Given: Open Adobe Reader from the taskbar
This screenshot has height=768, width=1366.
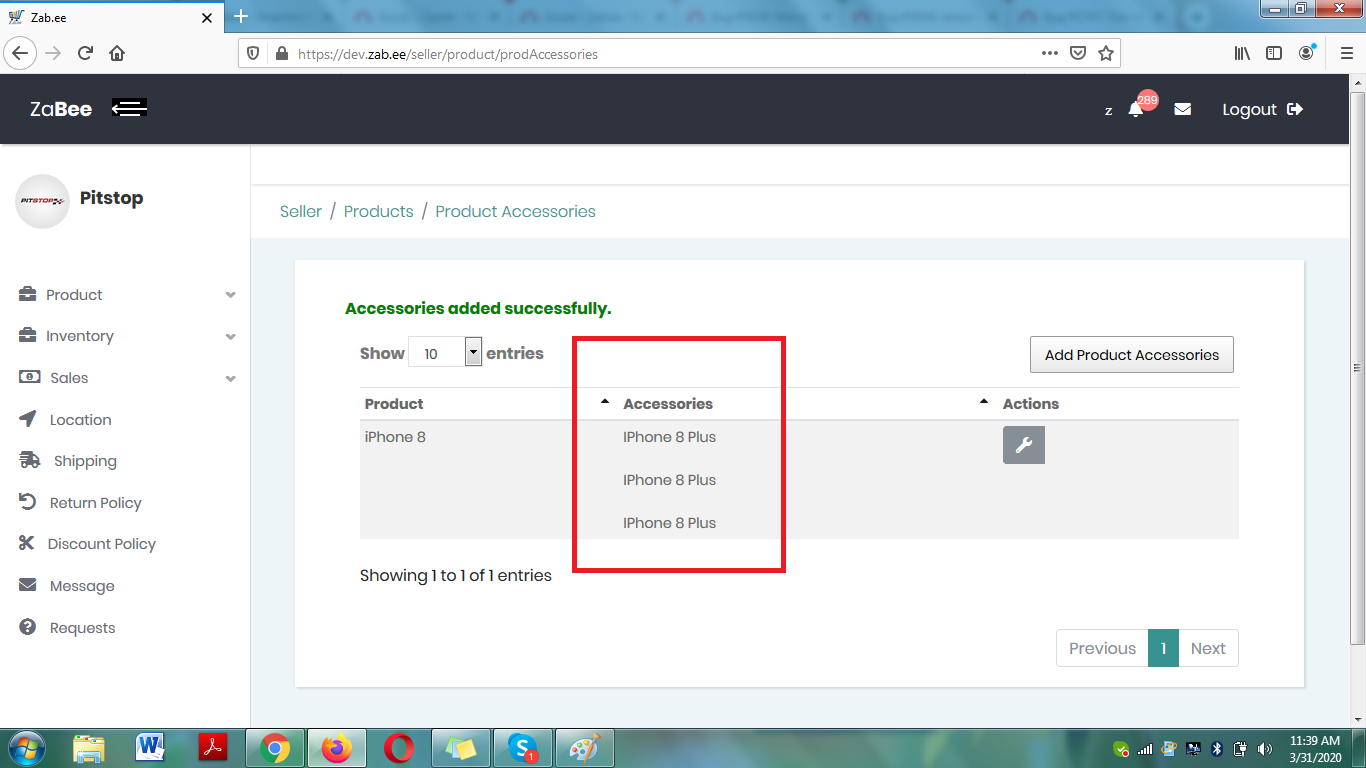Looking at the screenshot, I should click(213, 748).
